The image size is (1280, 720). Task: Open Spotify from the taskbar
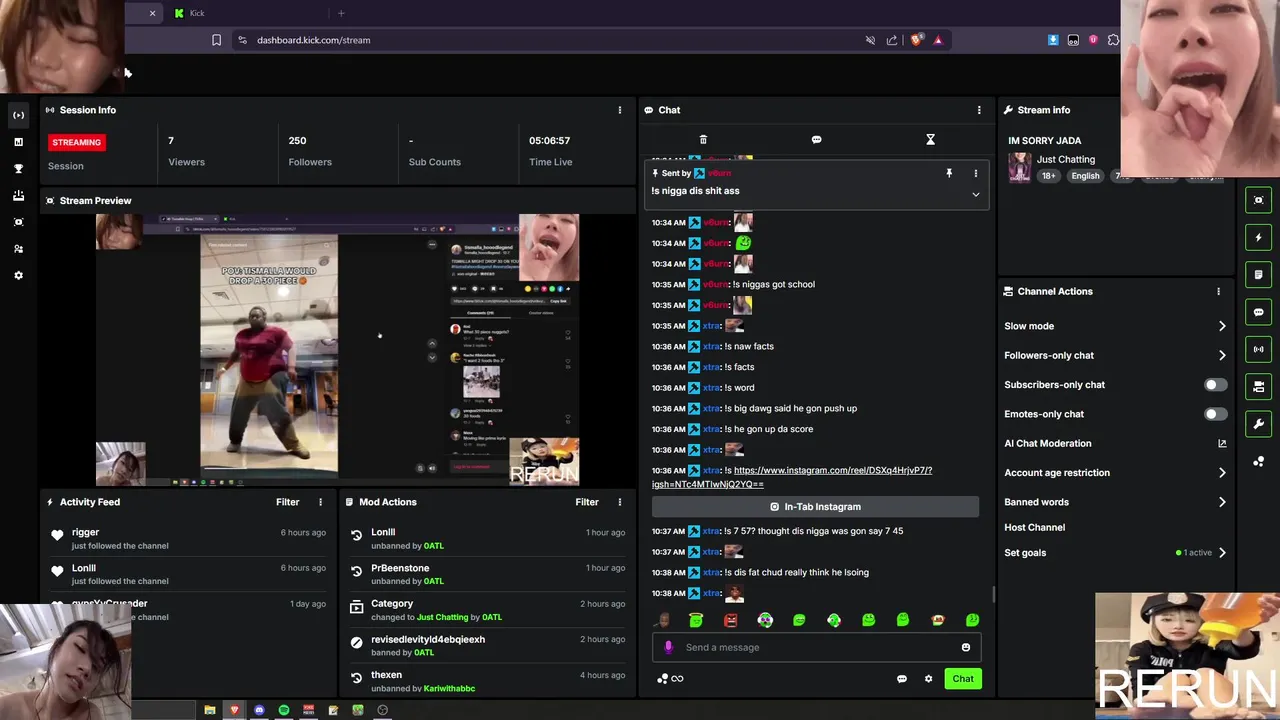pyautogui.click(x=284, y=710)
